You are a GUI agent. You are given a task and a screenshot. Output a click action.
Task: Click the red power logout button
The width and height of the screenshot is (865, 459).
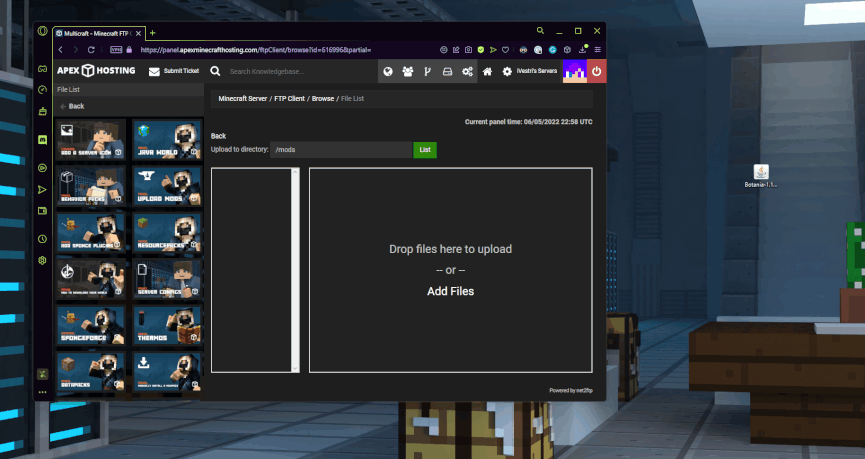coord(596,71)
